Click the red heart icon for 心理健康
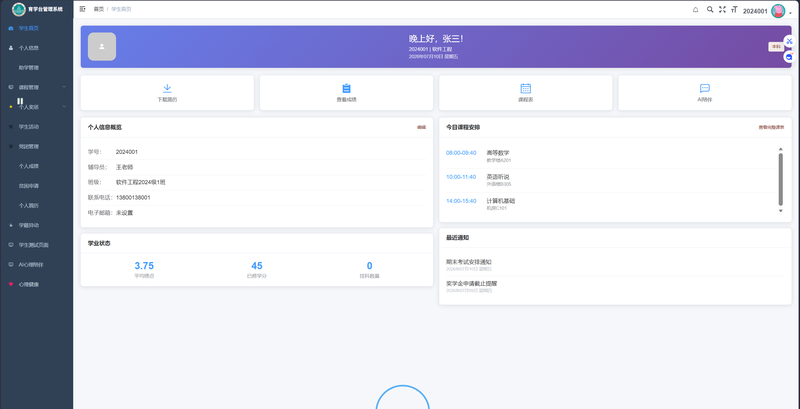 point(11,284)
